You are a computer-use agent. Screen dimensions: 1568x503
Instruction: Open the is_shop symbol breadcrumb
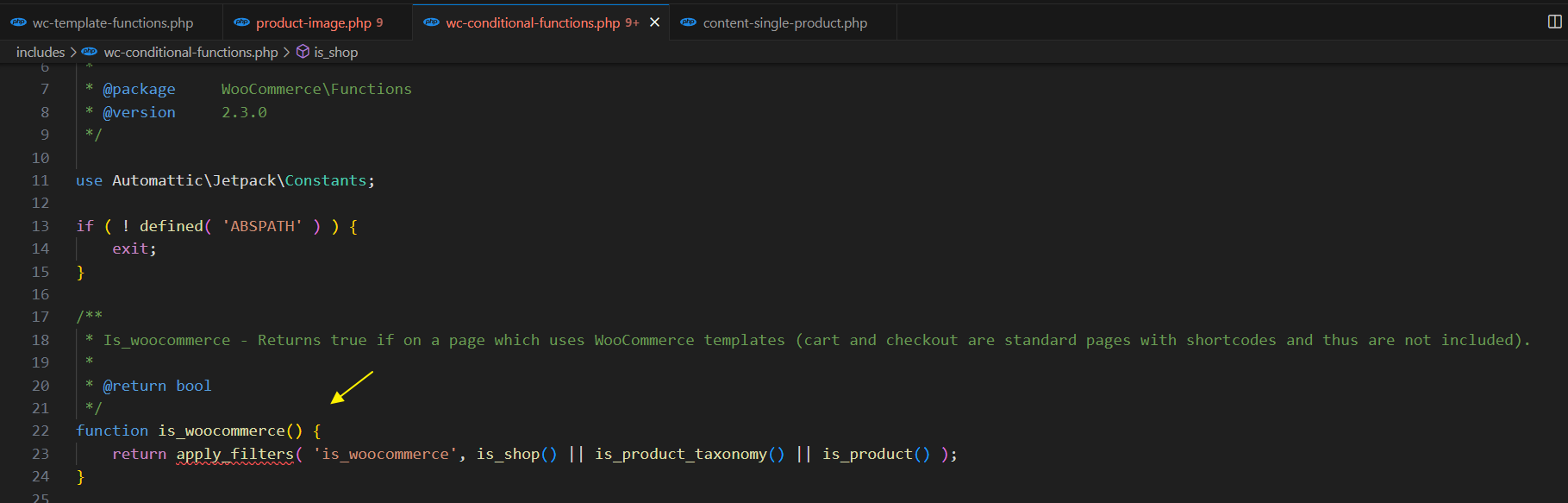(x=335, y=52)
